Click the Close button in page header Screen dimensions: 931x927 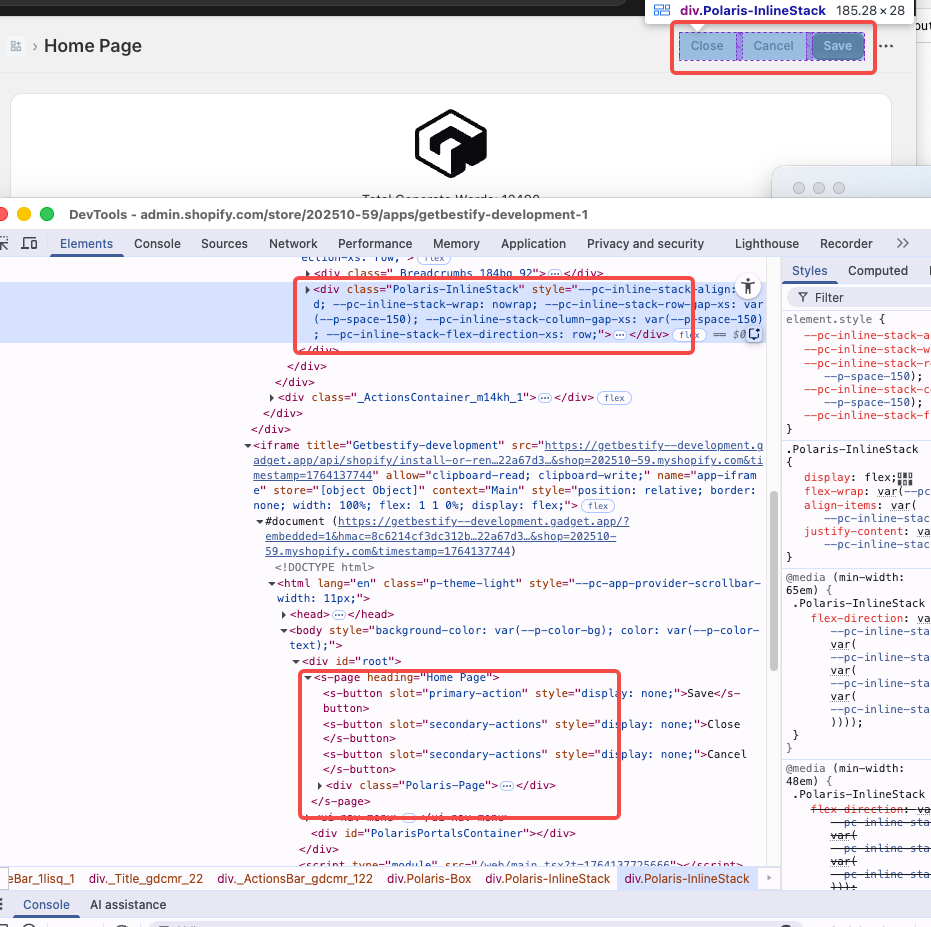pos(707,46)
